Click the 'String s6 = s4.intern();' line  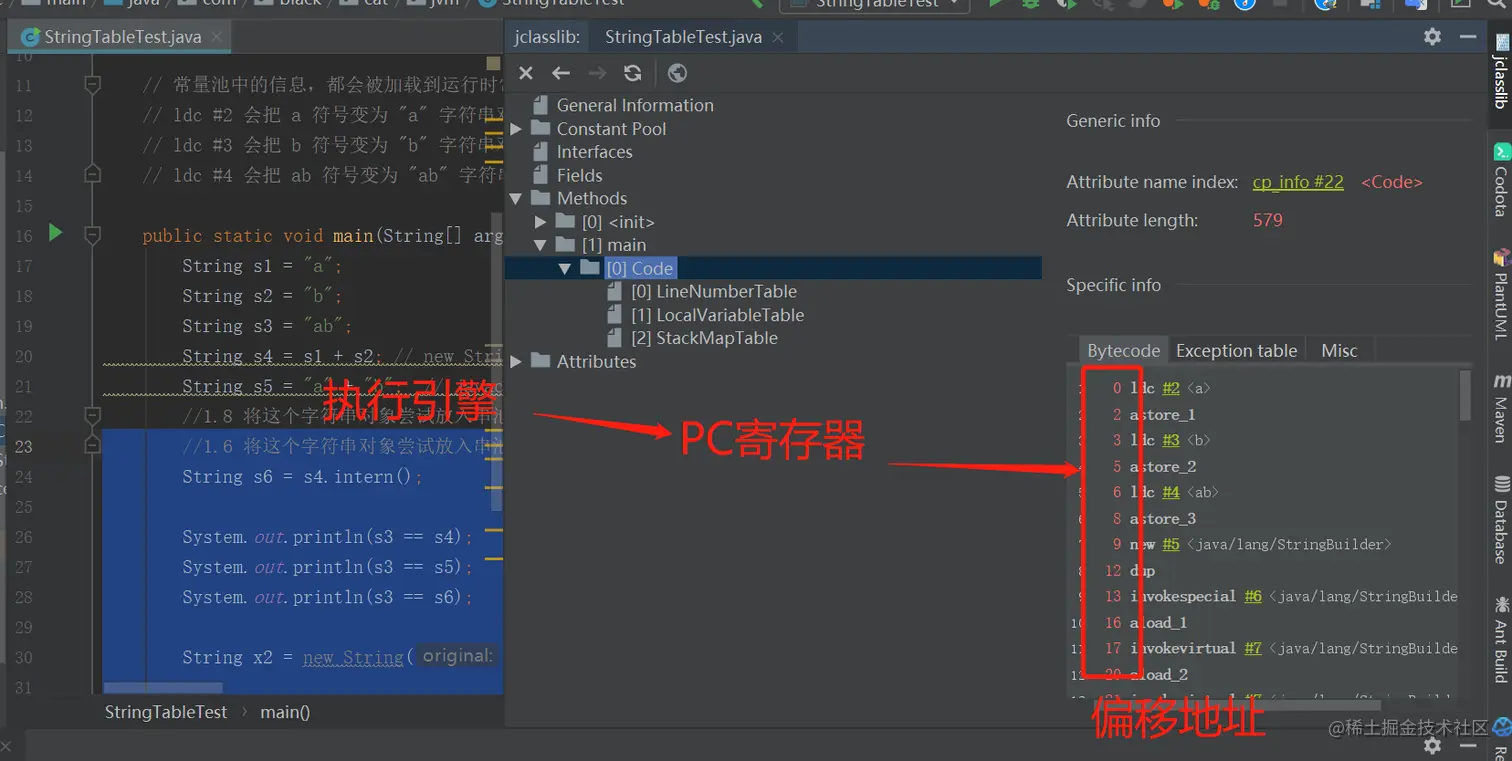click(302, 477)
